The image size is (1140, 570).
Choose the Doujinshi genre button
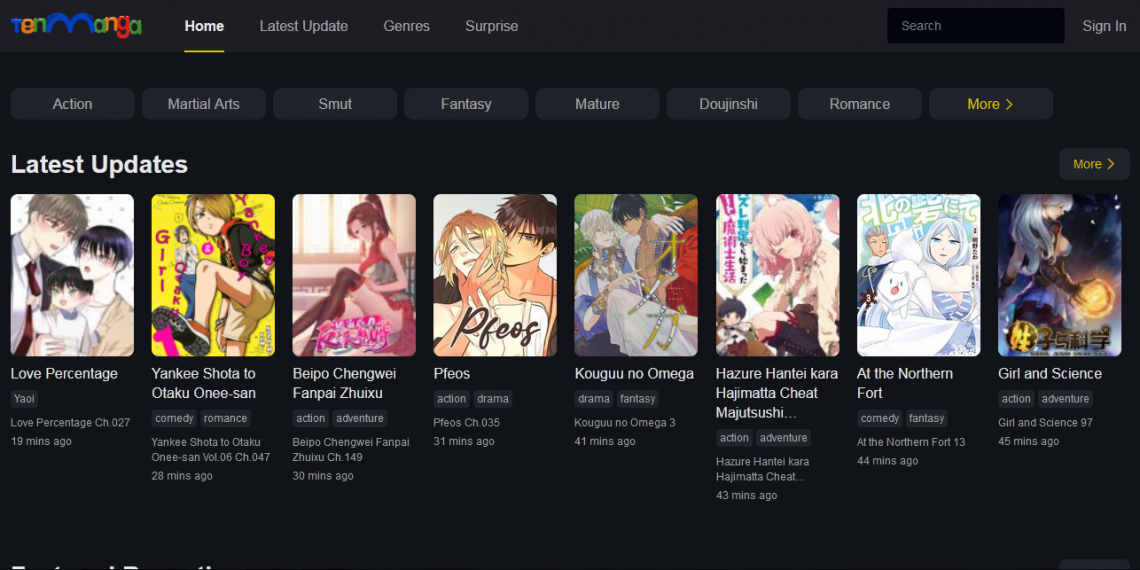[728, 104]
